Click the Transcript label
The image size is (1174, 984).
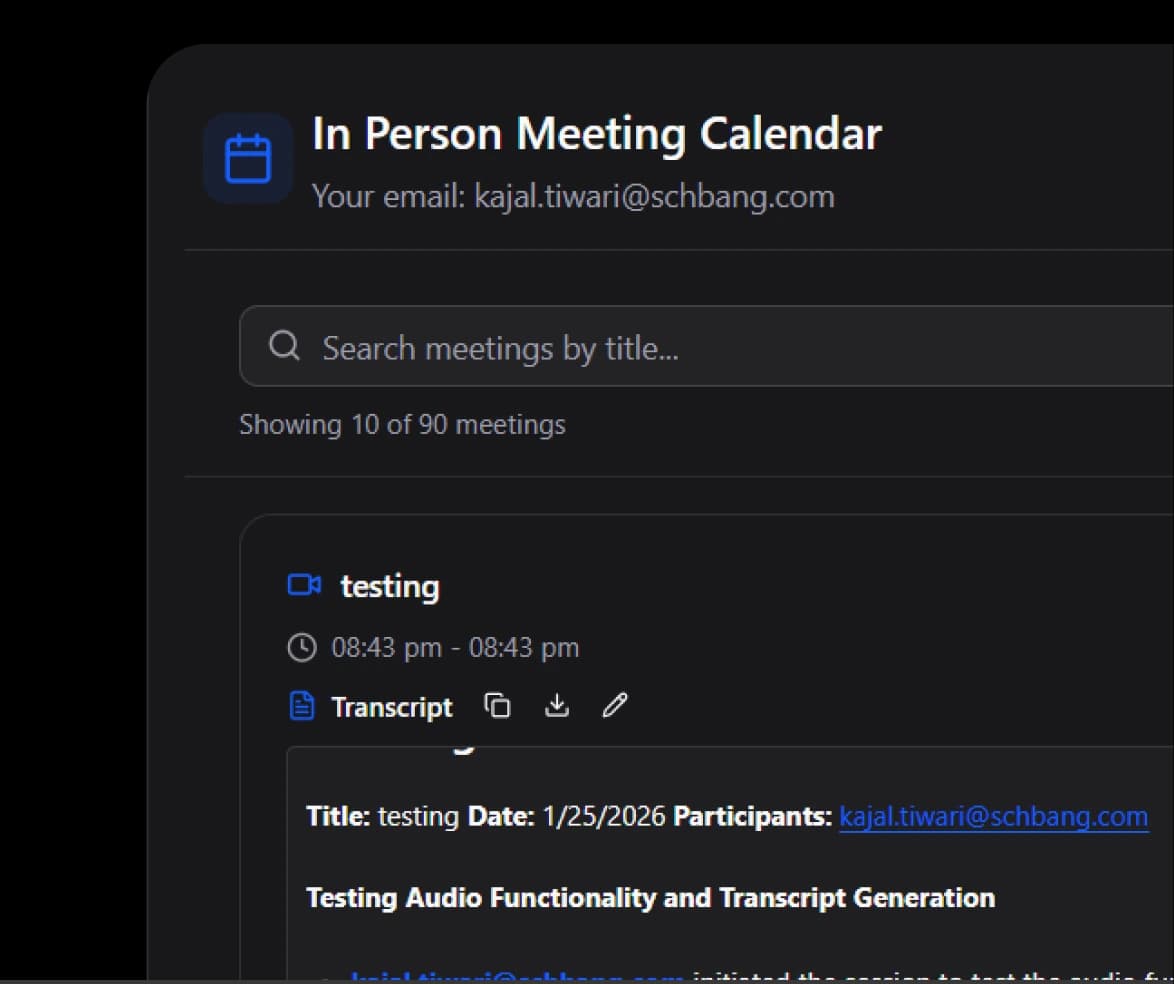(392, 708)
